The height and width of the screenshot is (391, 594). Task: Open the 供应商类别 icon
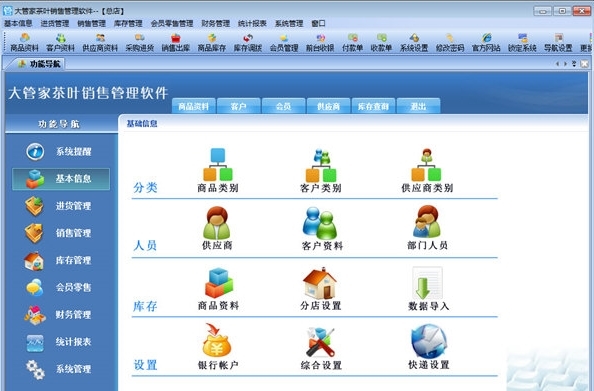pyautogui.click(x=427, y=170)
